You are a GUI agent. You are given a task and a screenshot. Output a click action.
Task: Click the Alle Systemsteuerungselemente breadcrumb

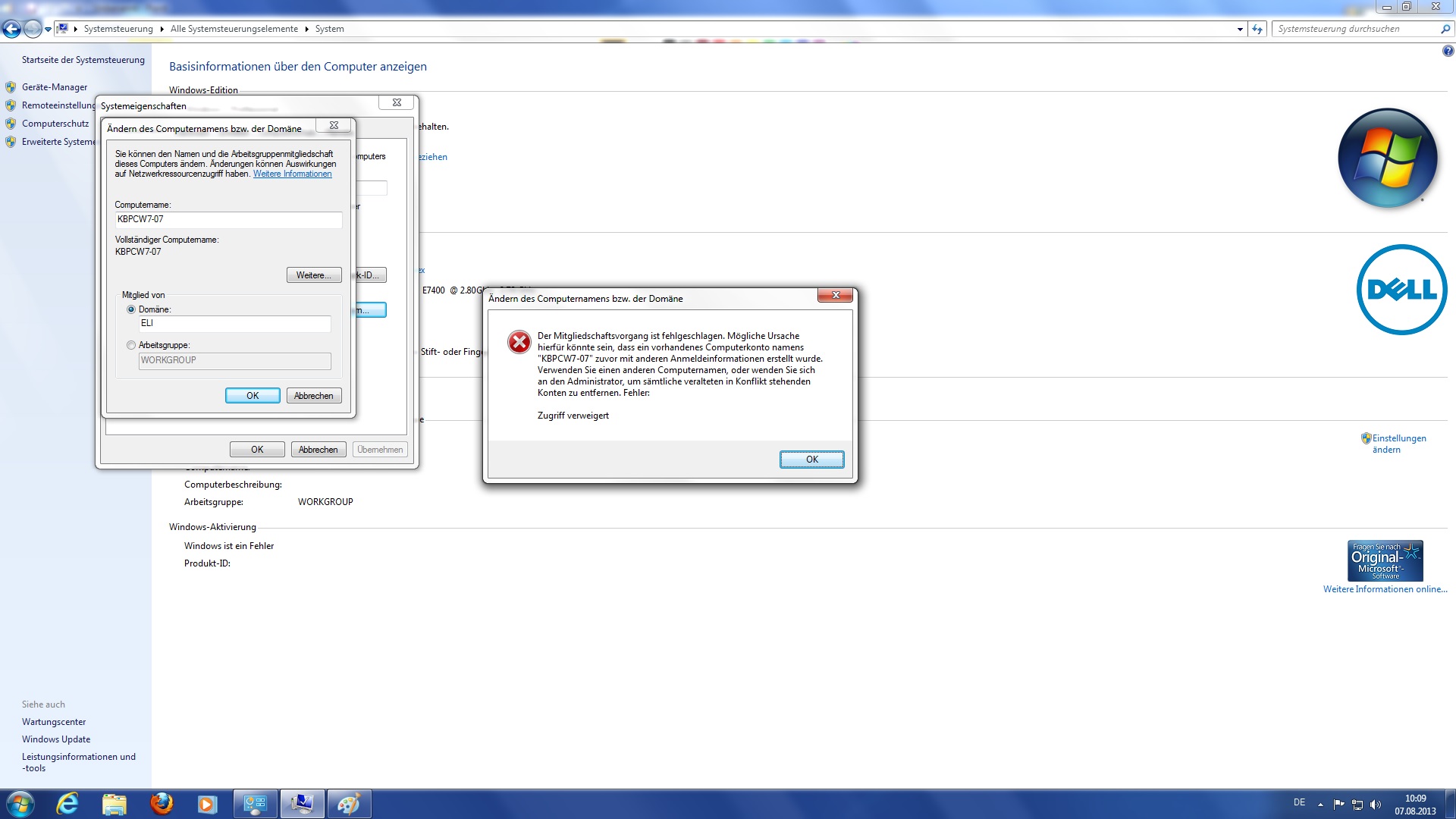234,29
